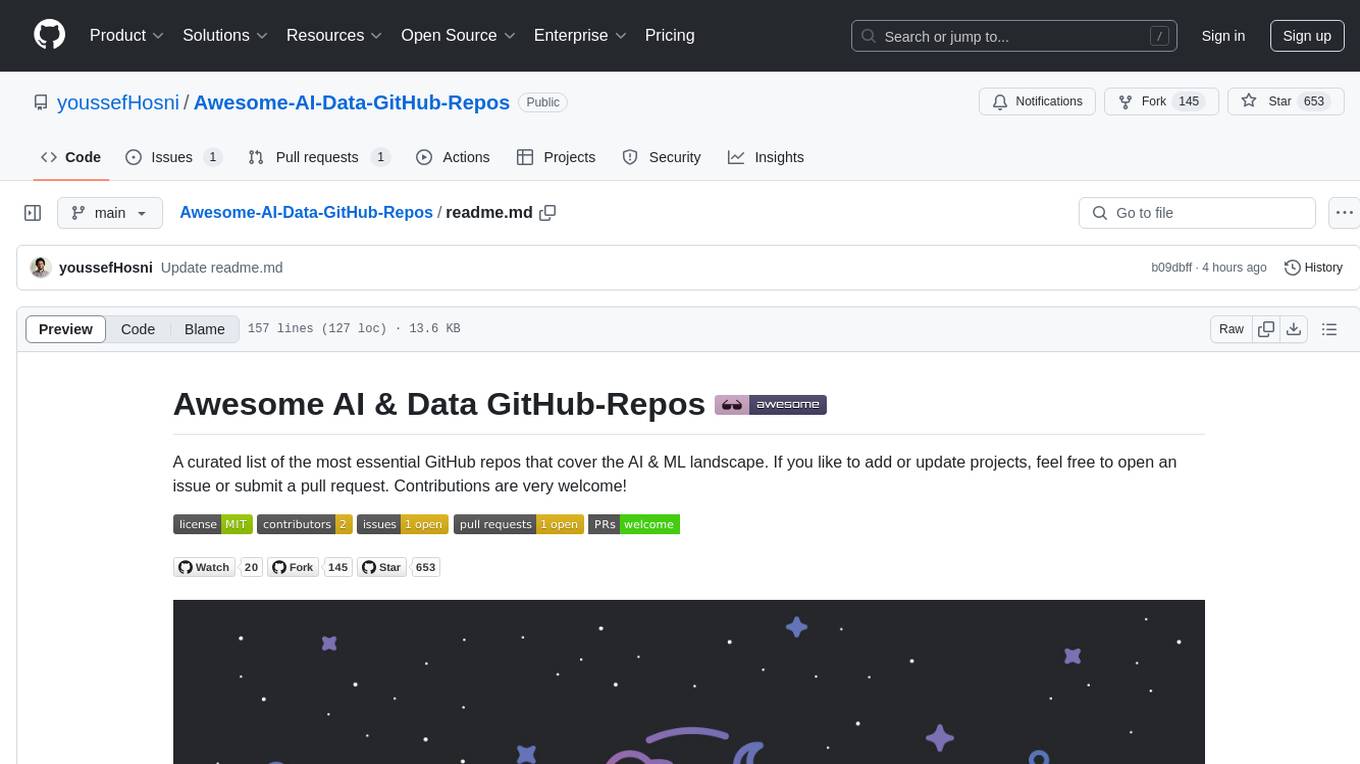Click the readme Star badge button

381,567
